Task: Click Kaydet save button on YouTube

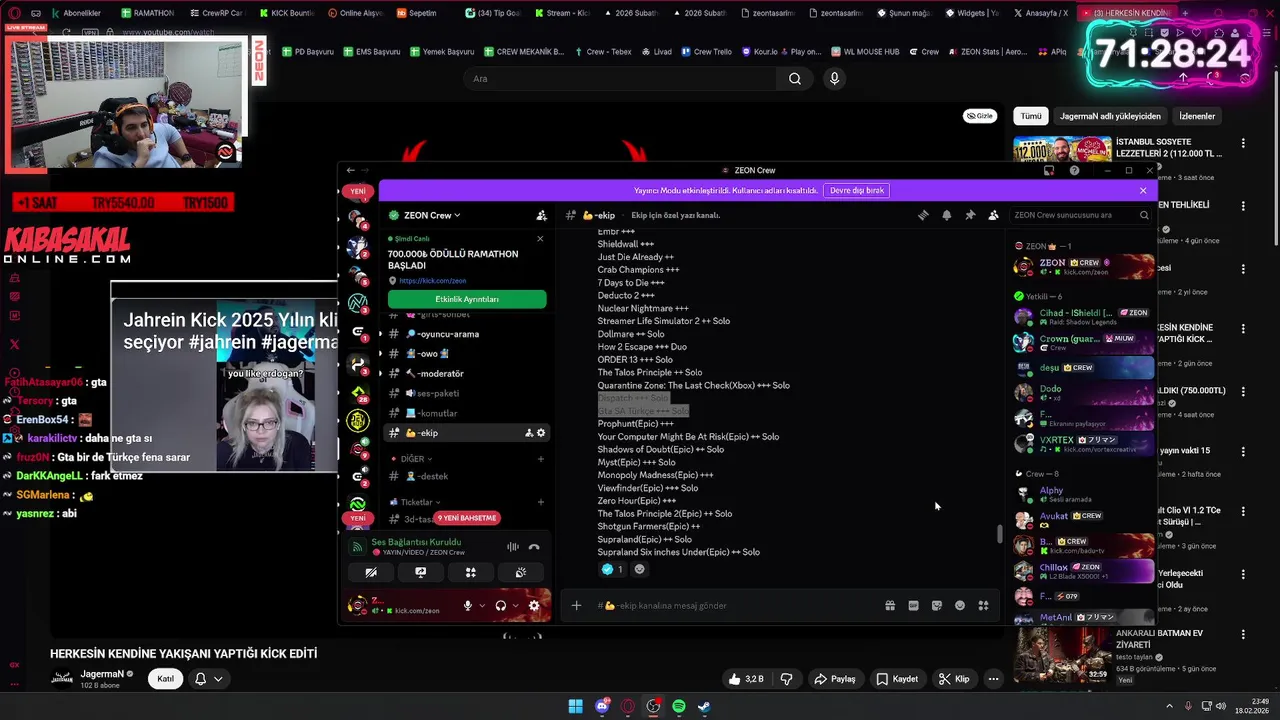Action: (897, 679)
